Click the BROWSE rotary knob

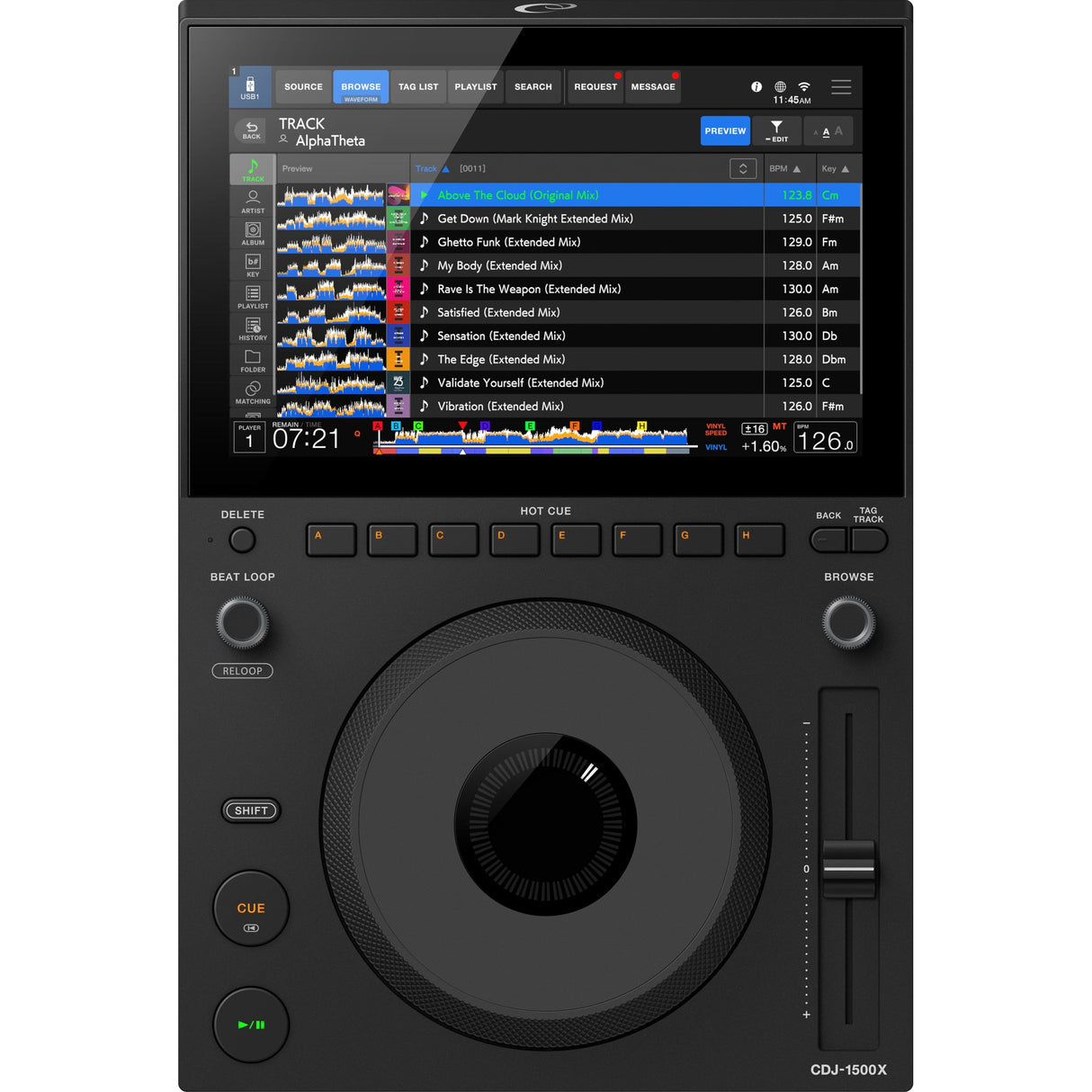point(848,622)
